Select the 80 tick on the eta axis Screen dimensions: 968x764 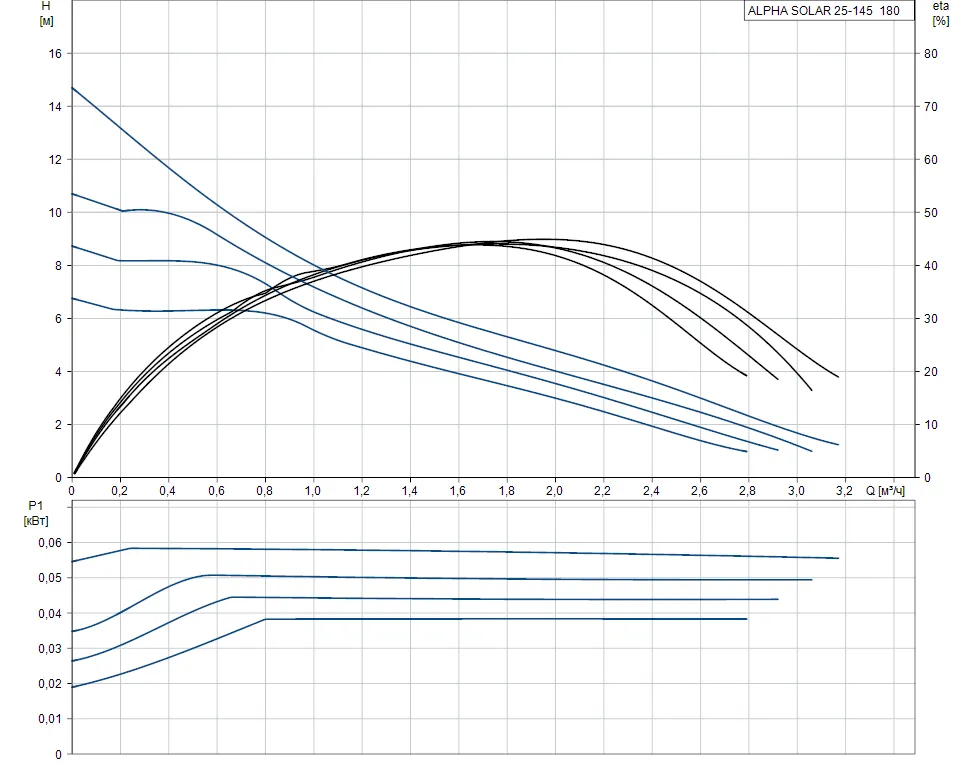coord(930,53)
